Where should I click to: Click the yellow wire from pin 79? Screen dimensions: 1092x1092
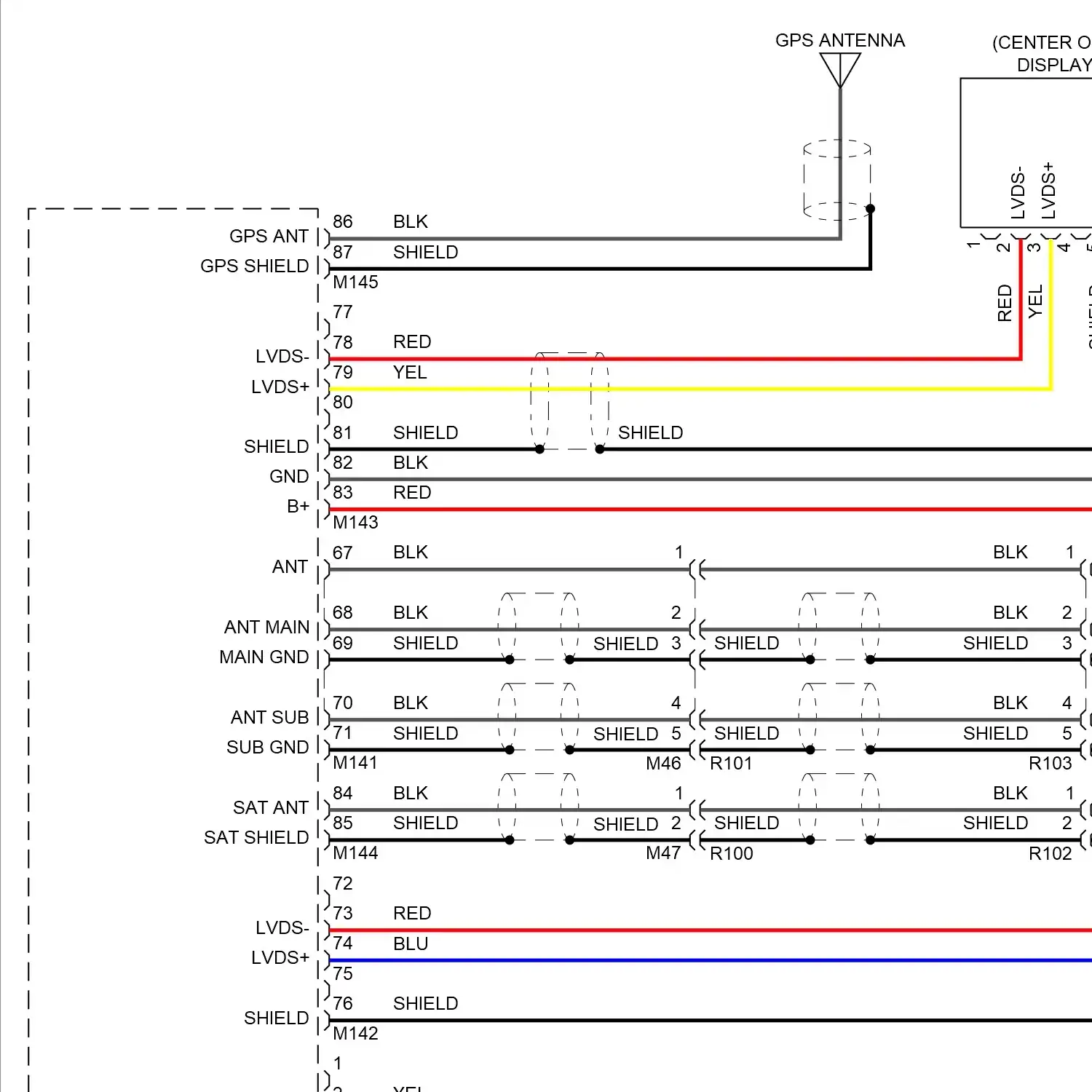(x=690, y=389)
